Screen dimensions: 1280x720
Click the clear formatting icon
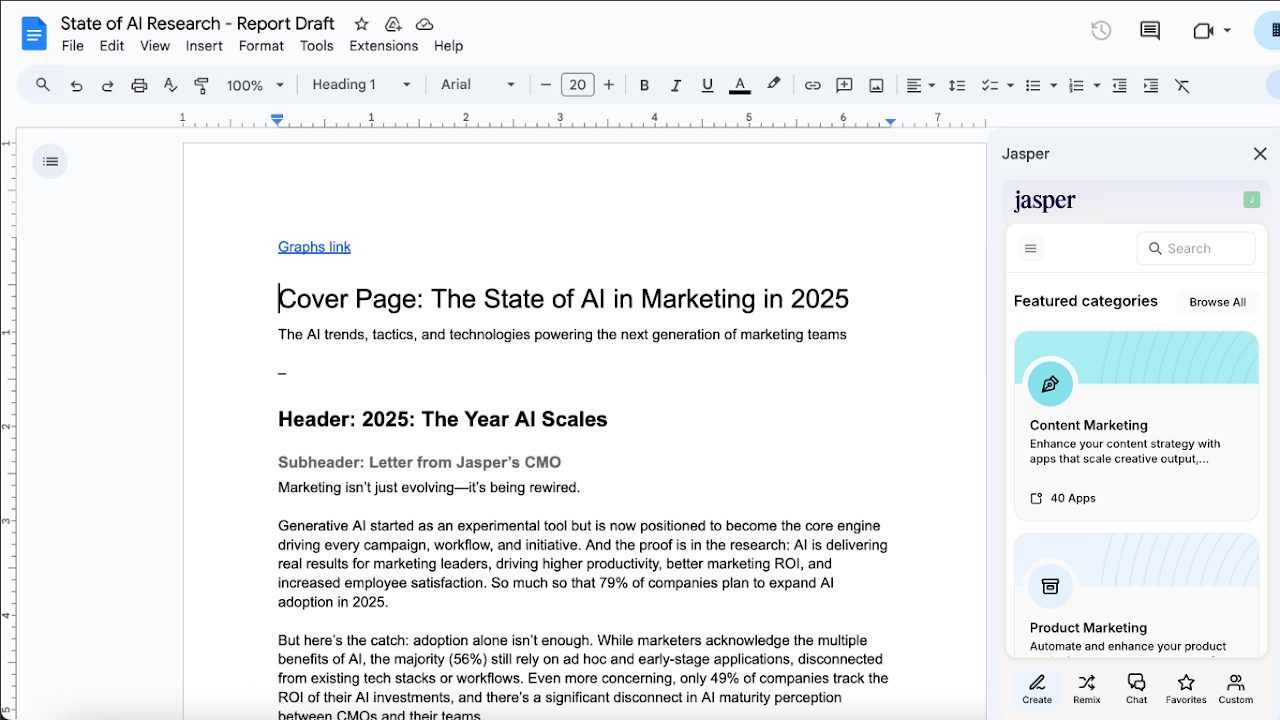1182,85
